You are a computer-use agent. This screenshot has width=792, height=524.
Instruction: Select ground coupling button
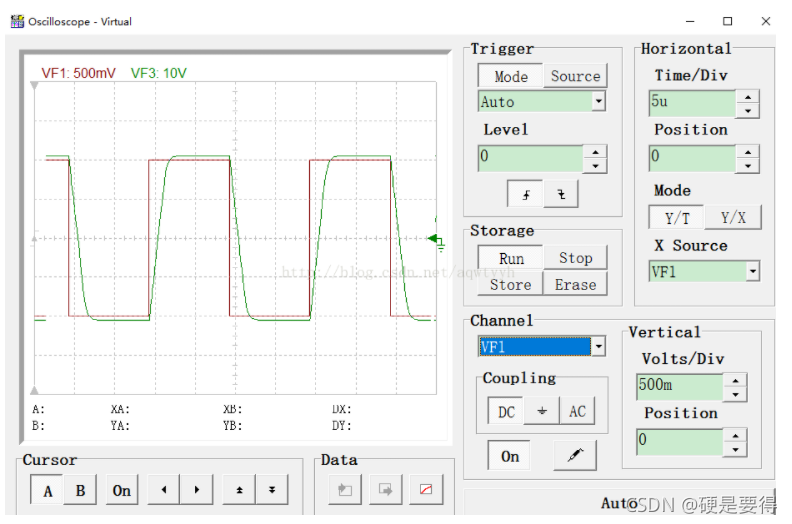pos(542,411)
